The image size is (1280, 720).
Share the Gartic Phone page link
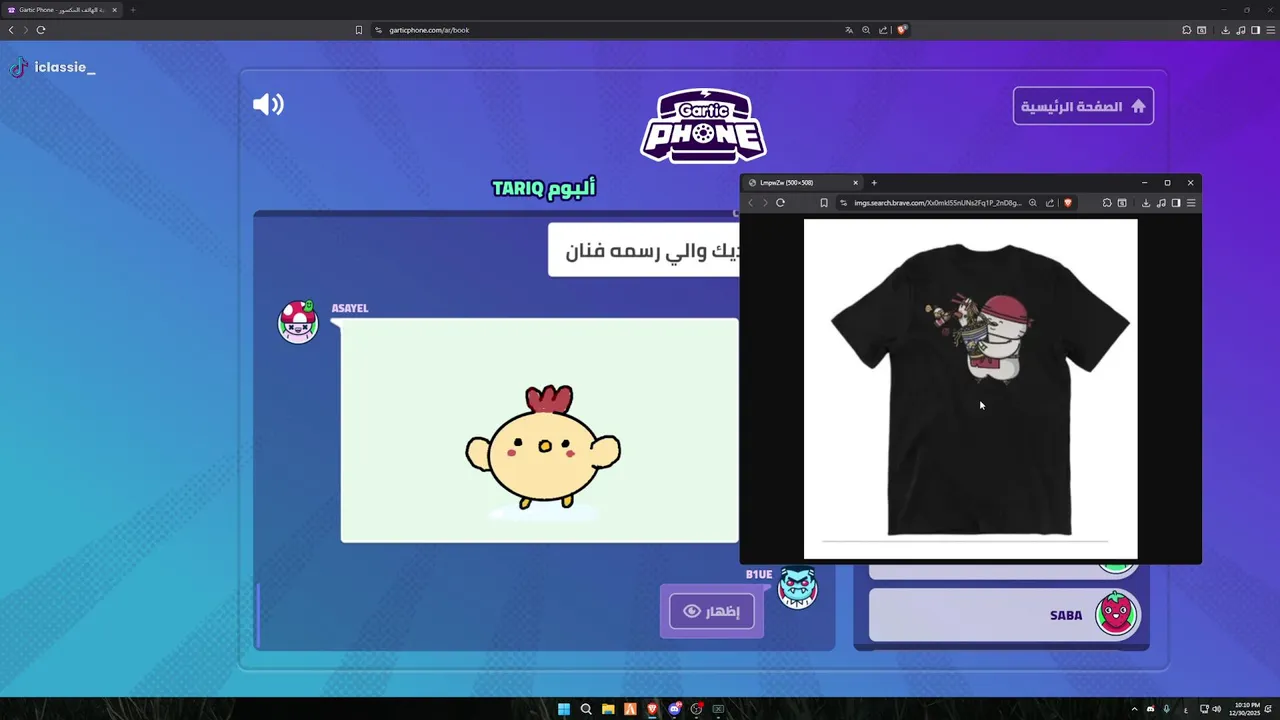coord(883,30)
